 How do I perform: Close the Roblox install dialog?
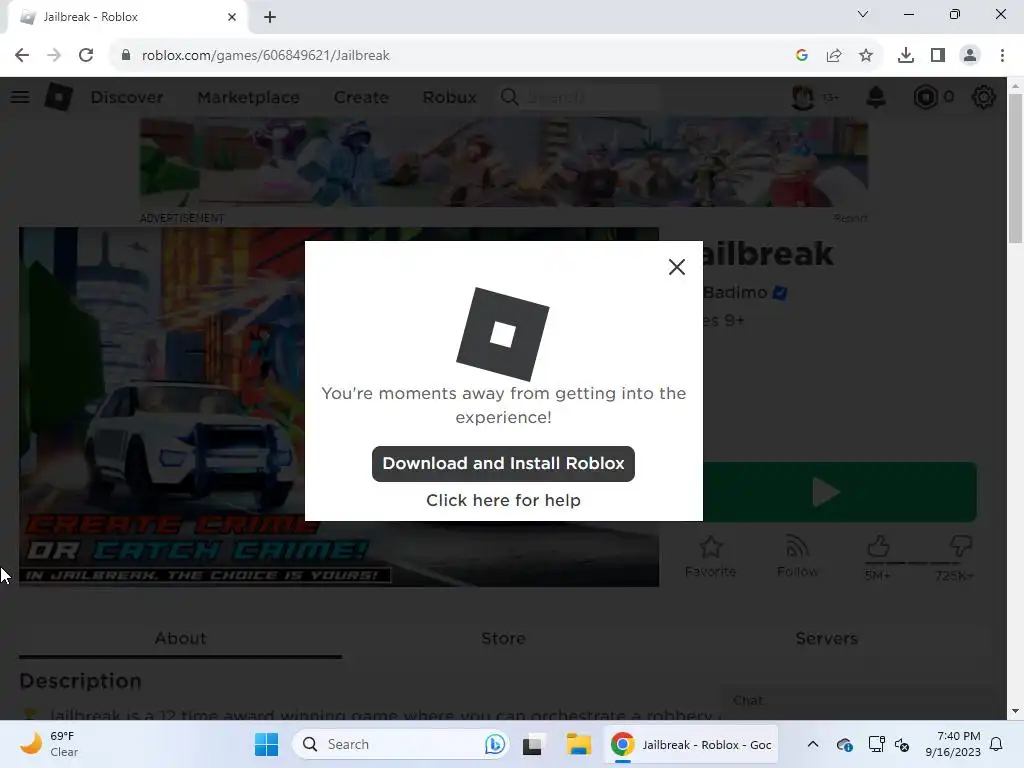[677, 266]
